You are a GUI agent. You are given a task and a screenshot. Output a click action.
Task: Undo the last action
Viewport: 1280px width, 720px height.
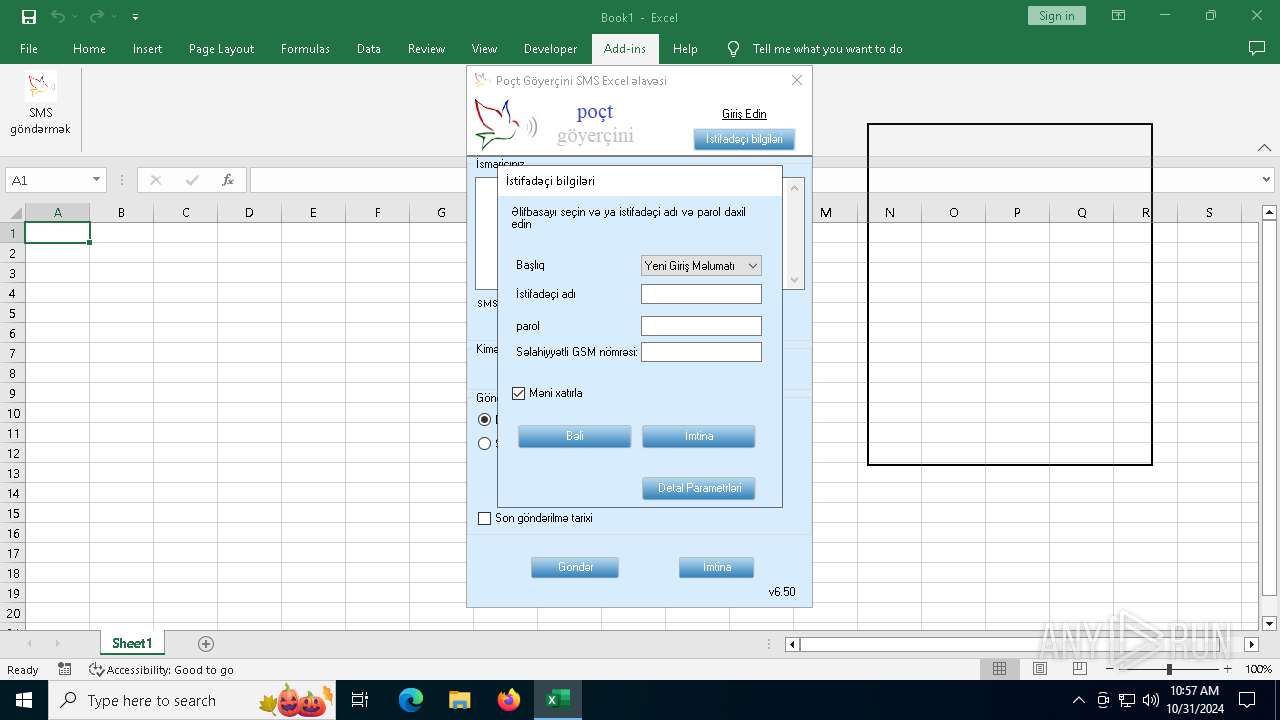pyautogui.click(x=58, y=17)
